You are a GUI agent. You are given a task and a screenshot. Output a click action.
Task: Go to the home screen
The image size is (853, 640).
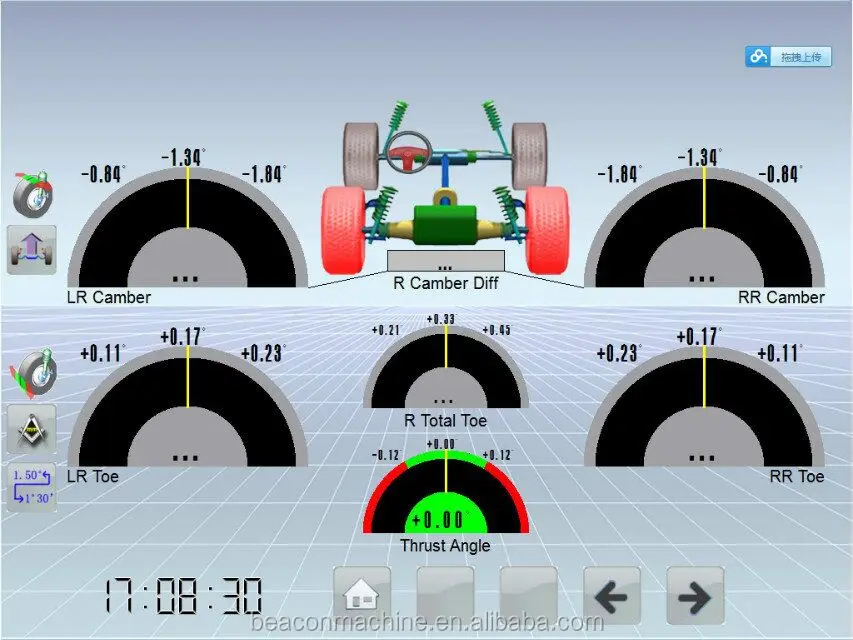362,595
